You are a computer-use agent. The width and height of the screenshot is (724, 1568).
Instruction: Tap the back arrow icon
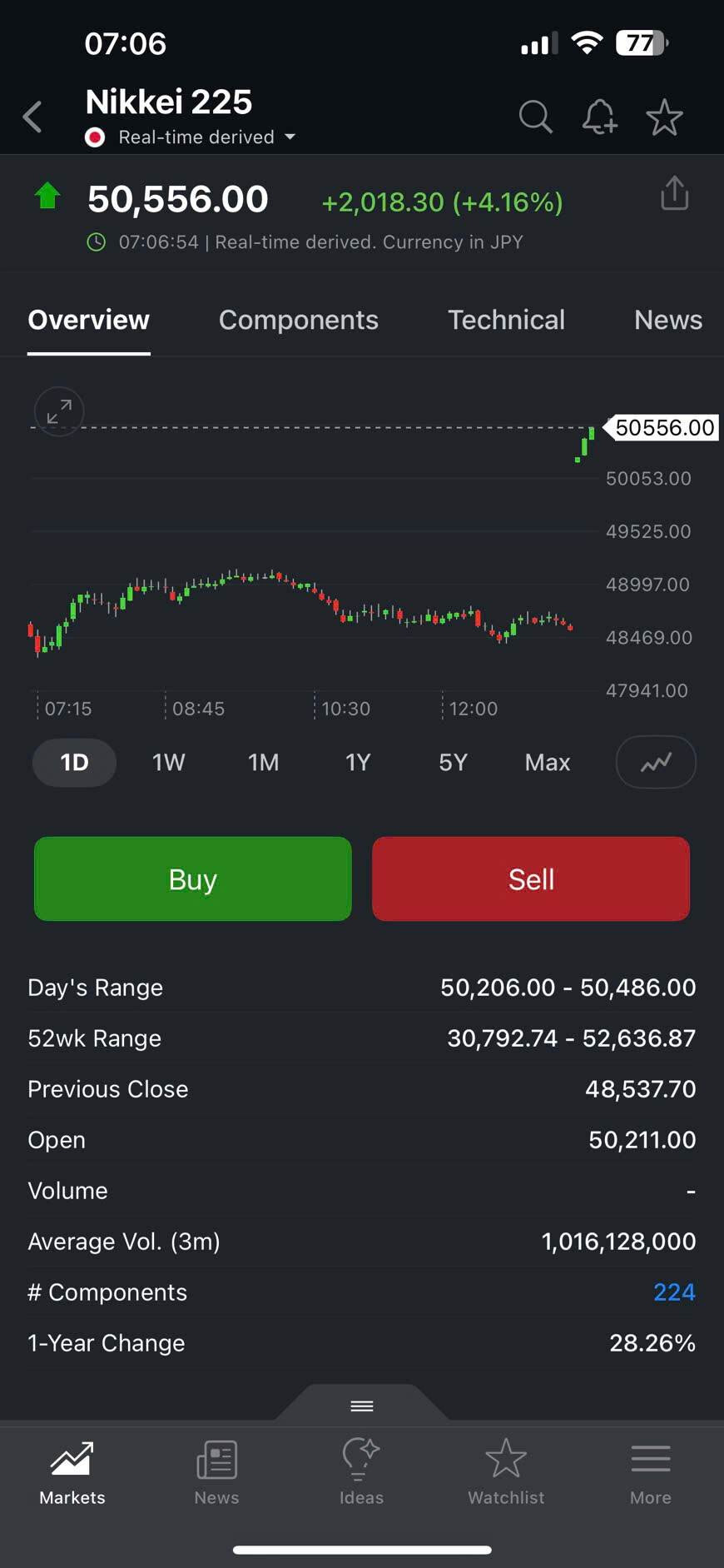(32, 117)
